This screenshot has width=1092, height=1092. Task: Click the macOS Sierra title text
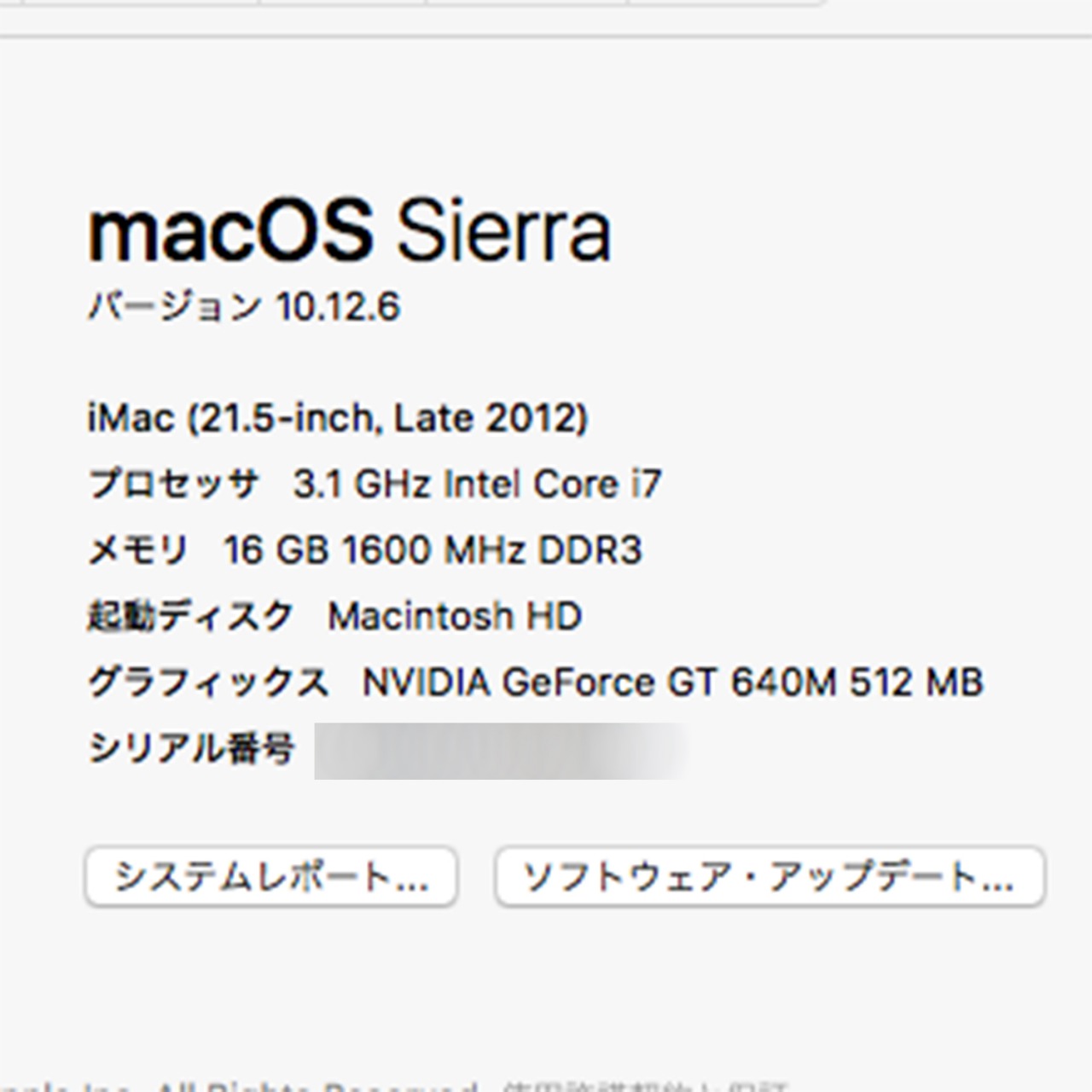click(350, 232)
